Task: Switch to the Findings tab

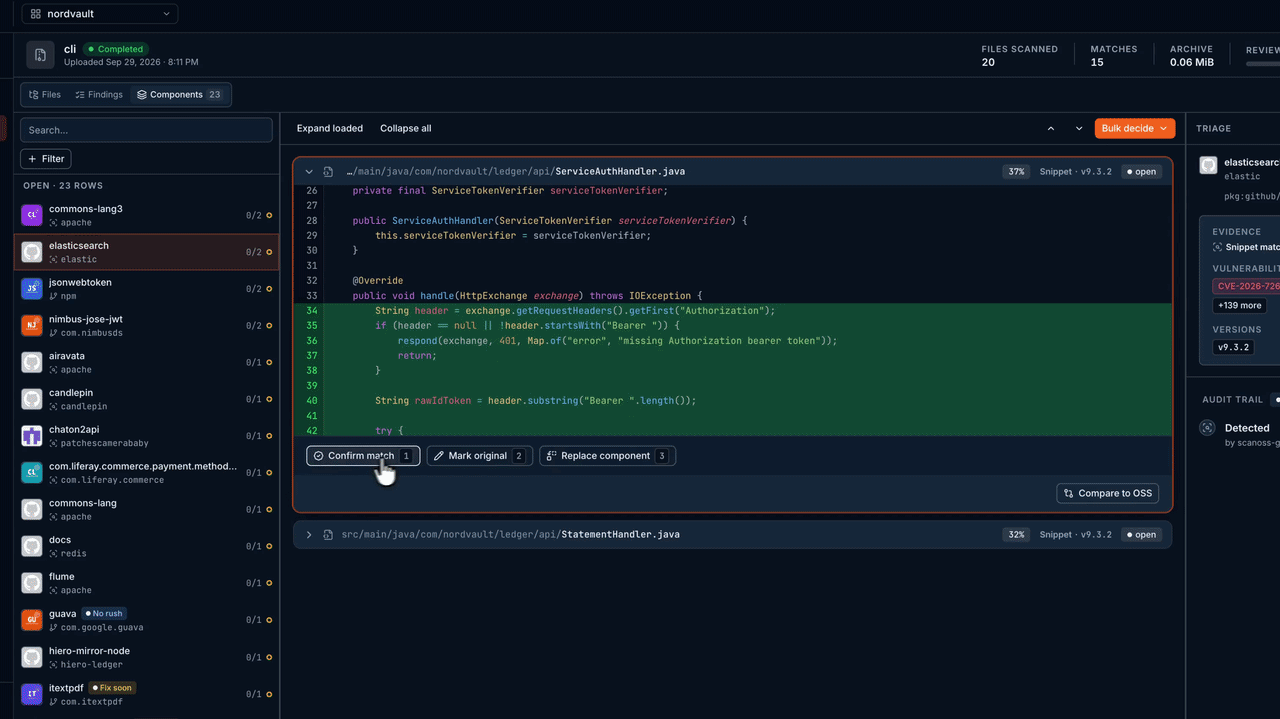Action: pyautogui.click(x=98, y=95)
